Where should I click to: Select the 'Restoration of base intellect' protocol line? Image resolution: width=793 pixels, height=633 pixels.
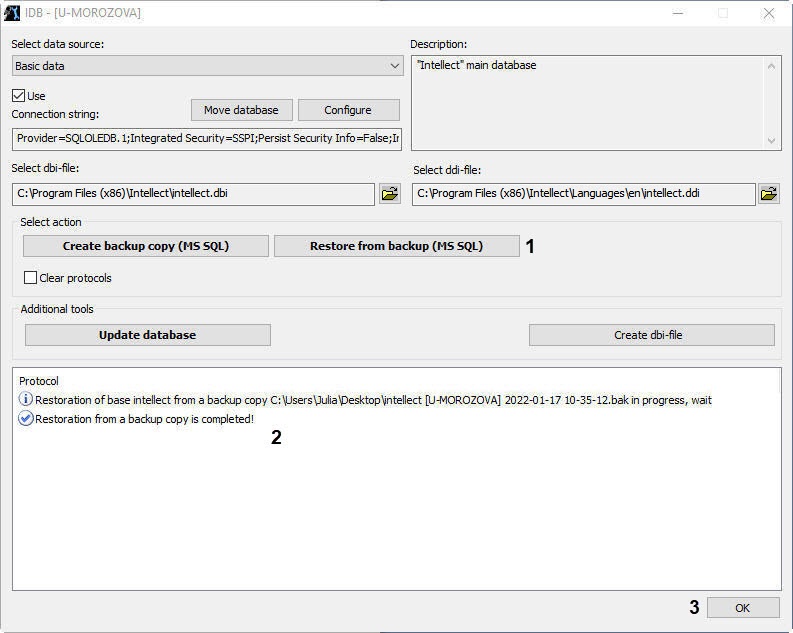pos(373,400)
